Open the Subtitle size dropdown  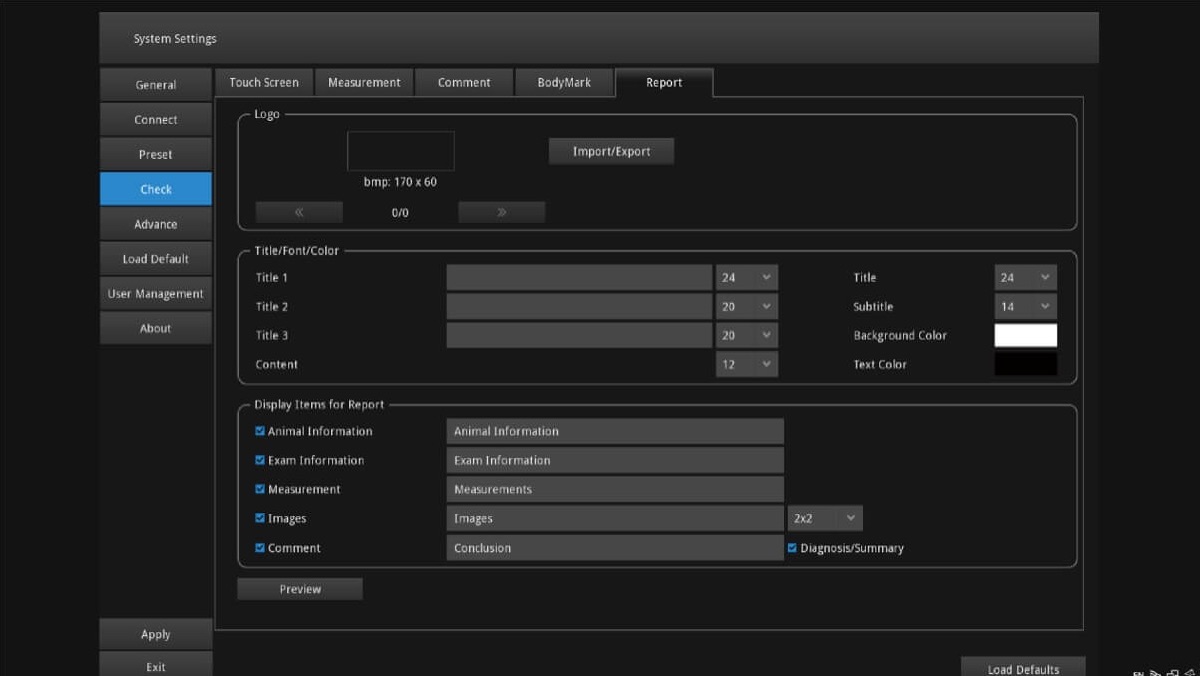pyautogui.click(x=1025, y=307)
